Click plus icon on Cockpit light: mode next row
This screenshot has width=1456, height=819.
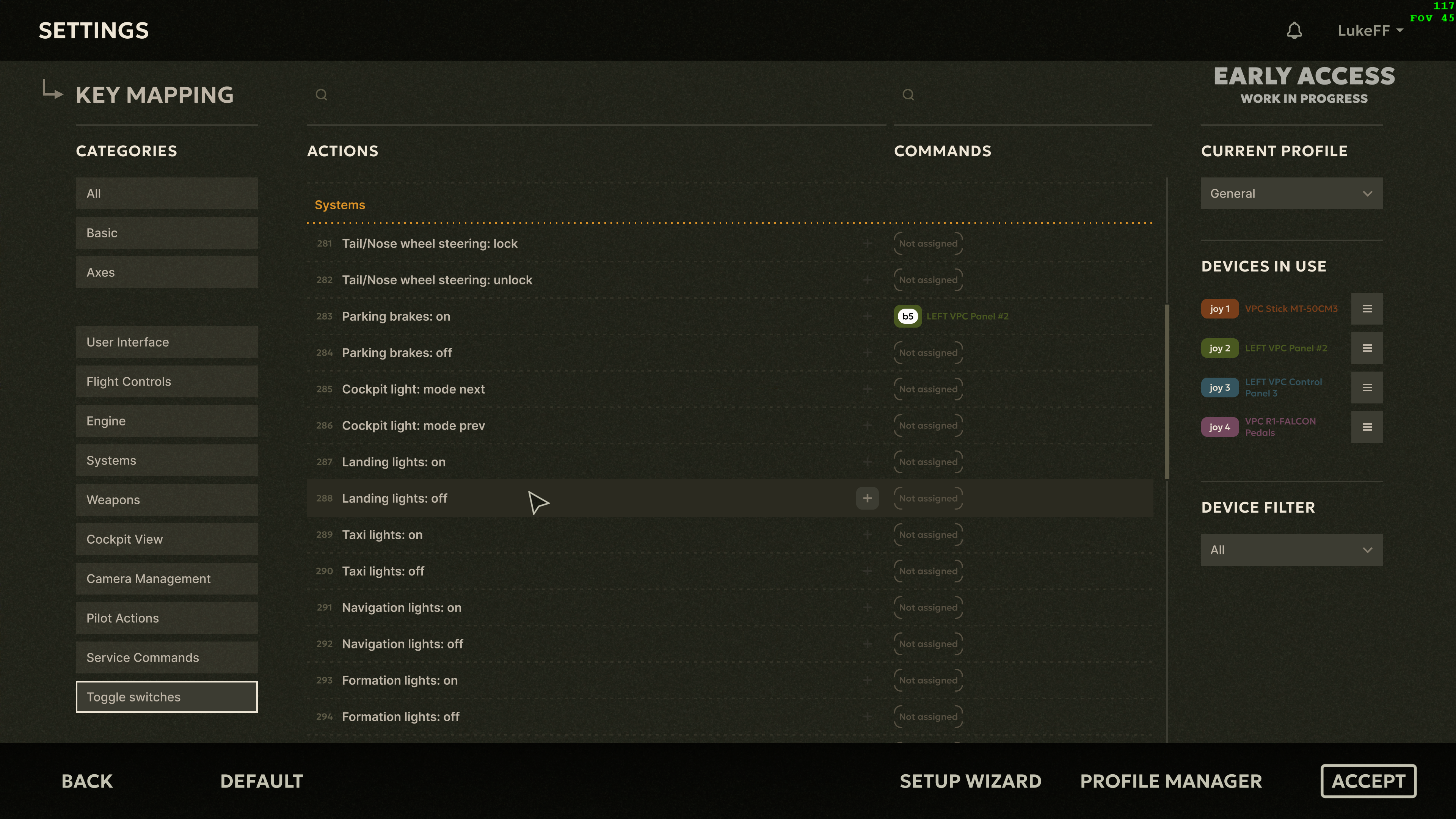tap(867, 389)
